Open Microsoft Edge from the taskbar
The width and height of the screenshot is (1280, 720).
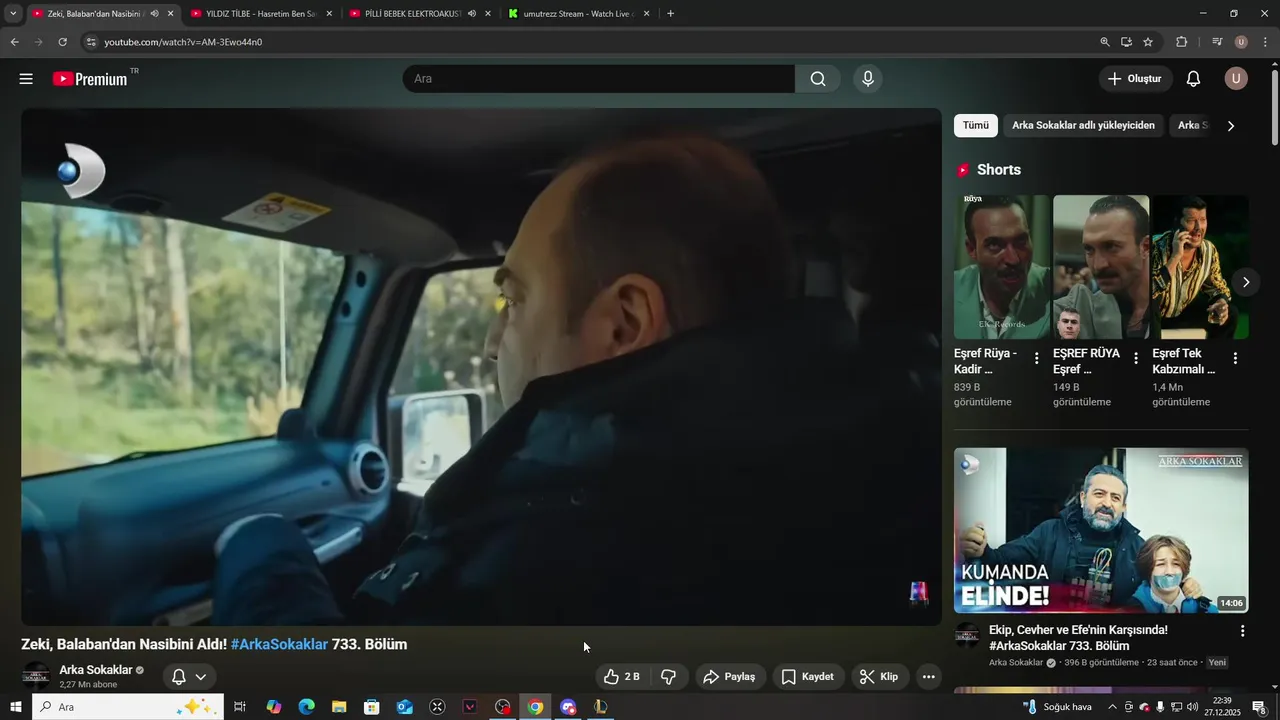[306, 707]
